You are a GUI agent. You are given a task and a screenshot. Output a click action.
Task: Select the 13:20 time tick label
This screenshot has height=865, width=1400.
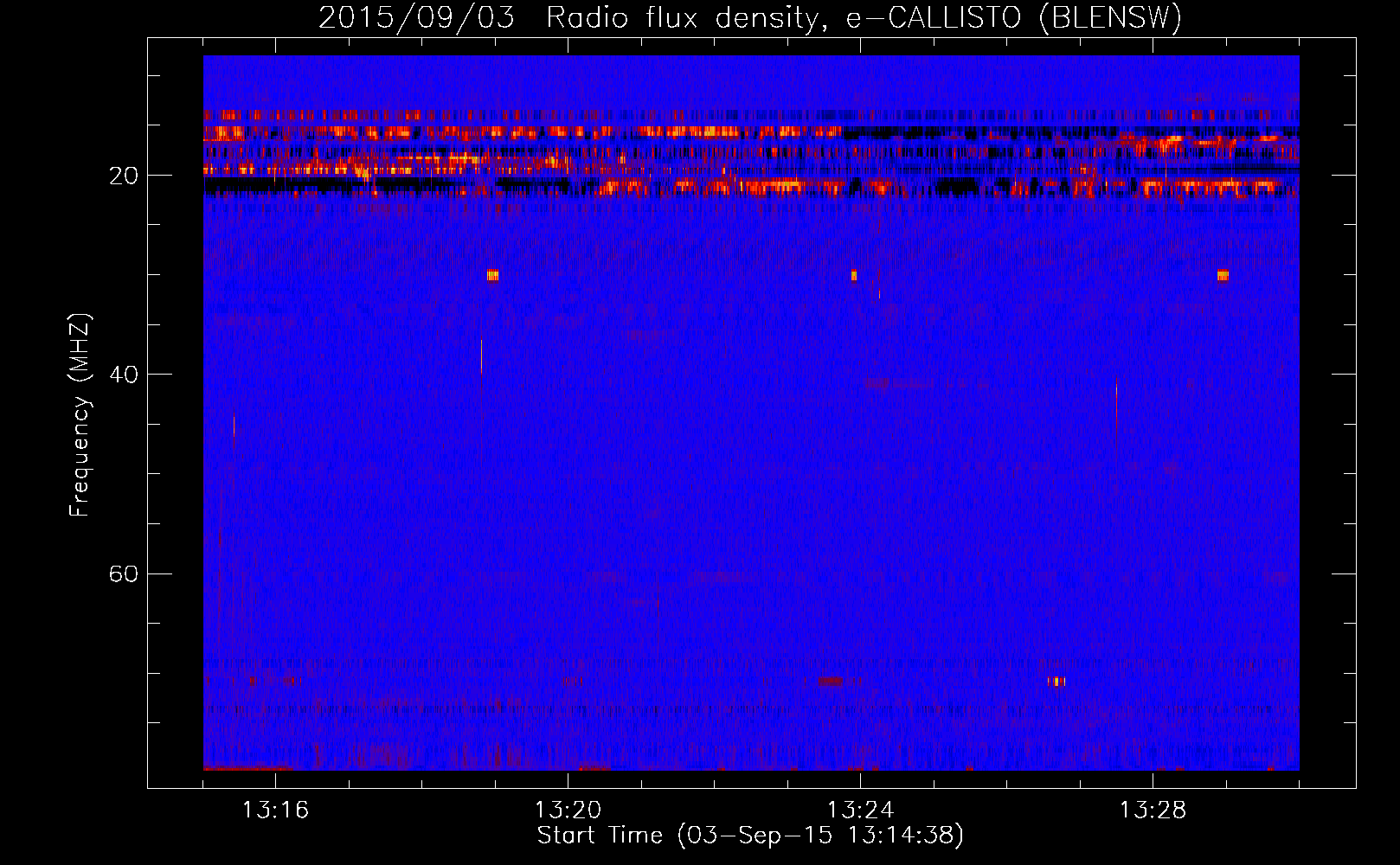coord(568,811)
